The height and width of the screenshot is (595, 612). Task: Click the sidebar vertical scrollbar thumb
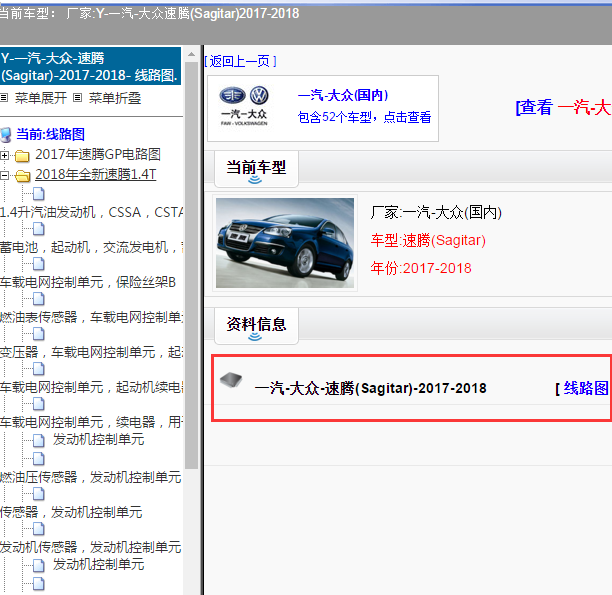(191, 265)
